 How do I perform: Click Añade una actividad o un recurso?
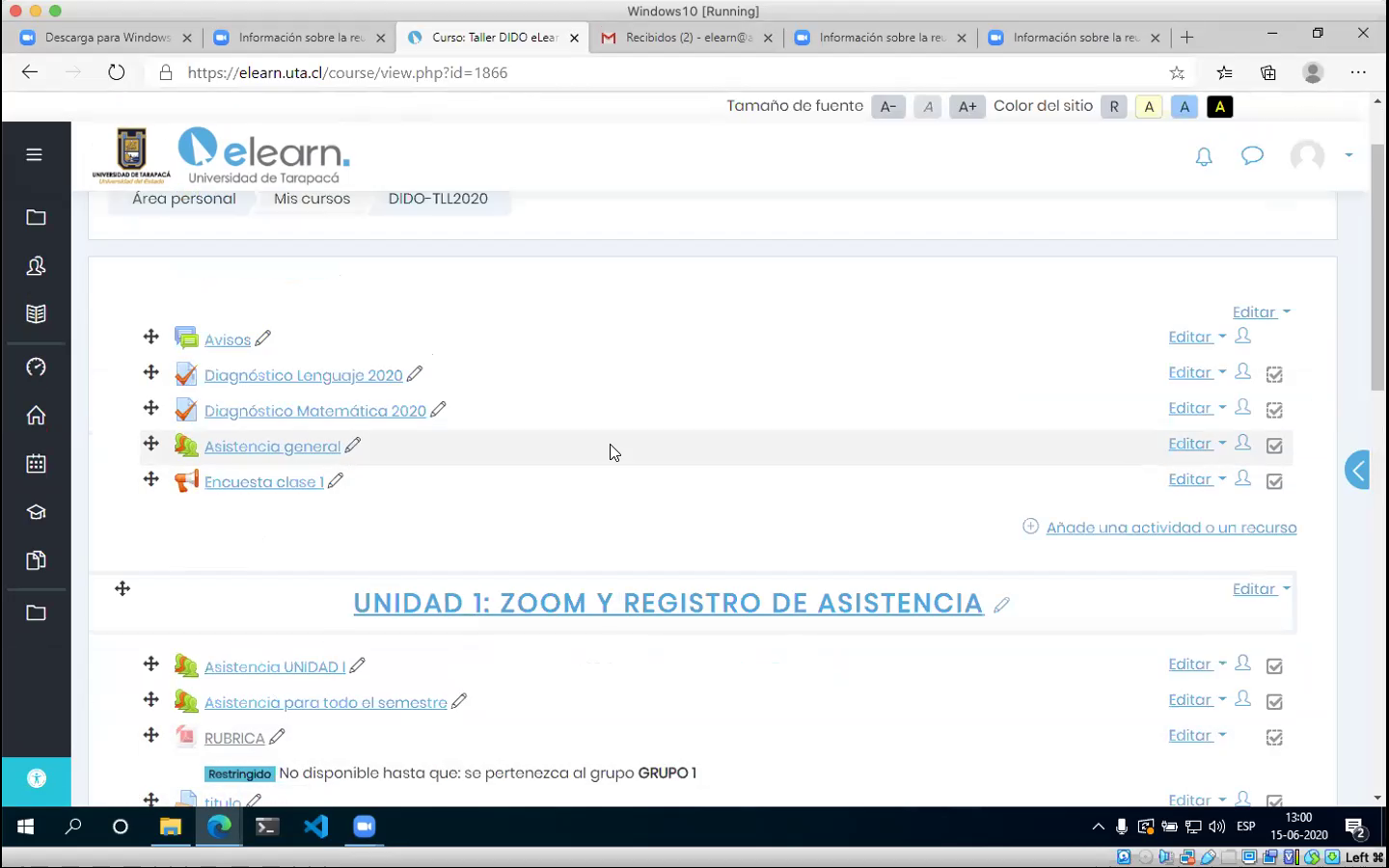point(1170,528)
